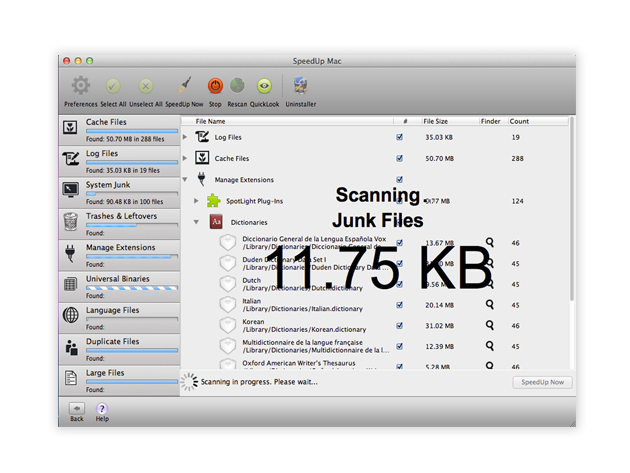Click SpeedUp Now broom icon in toolbar
The height and width of the screenshot is (473, 630).
184,85
